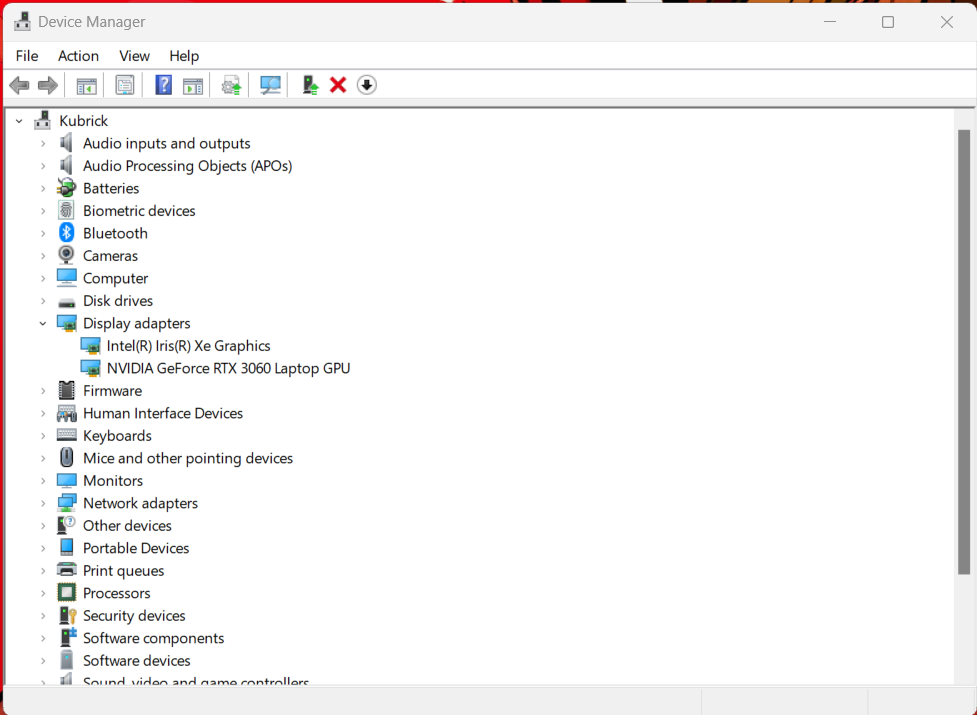Select the Software devices label
Image resolution: width=977 pixels, height=715 pixels.
pos(136,660)
